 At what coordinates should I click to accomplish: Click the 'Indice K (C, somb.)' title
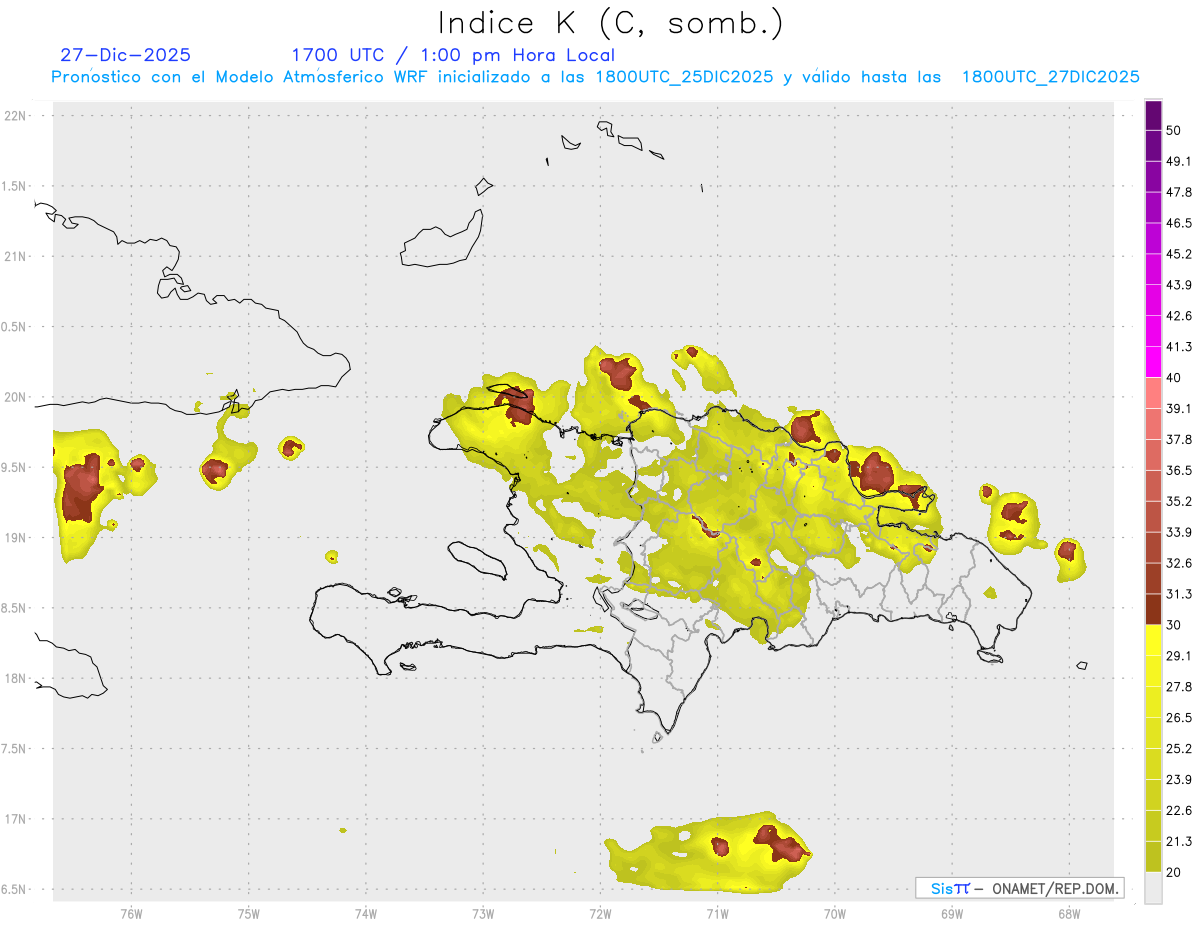point(611,23)
